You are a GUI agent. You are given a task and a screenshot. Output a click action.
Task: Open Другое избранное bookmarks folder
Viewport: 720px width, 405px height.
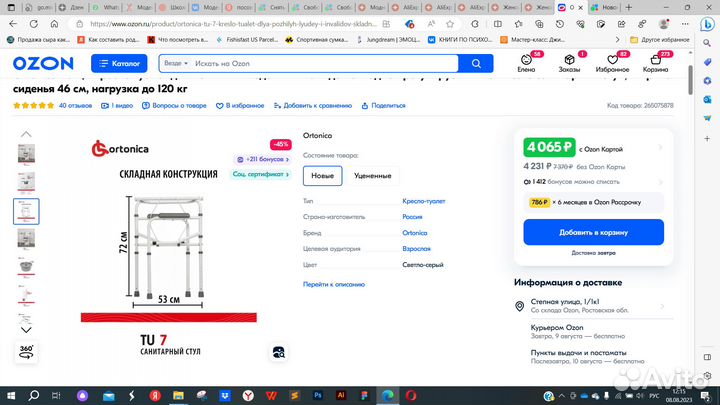(660, 40)
